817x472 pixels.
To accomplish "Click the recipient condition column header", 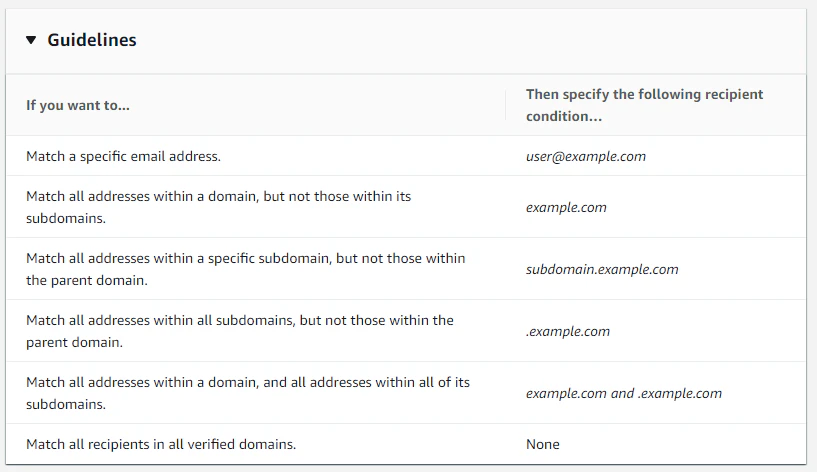I will [x=644, y=105].
